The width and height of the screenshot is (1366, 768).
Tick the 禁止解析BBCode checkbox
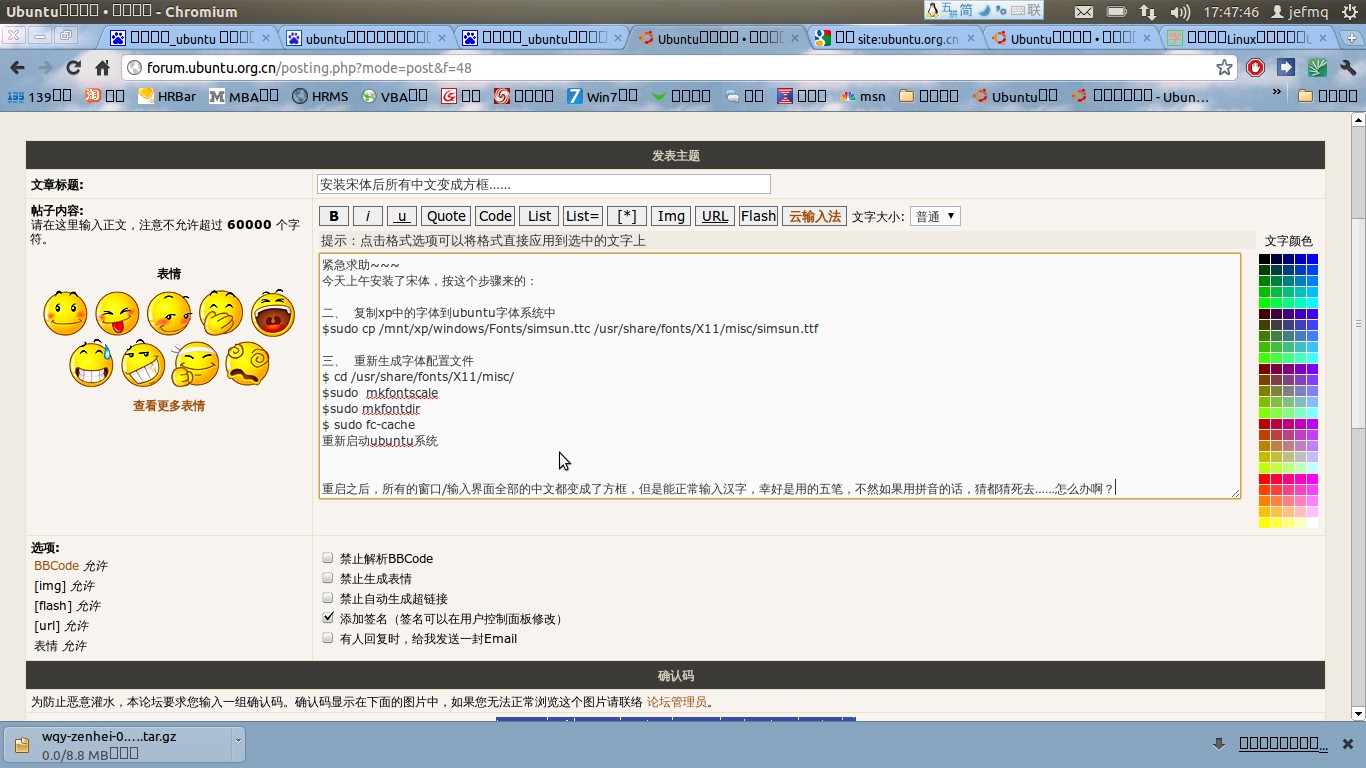click(327, 558)
